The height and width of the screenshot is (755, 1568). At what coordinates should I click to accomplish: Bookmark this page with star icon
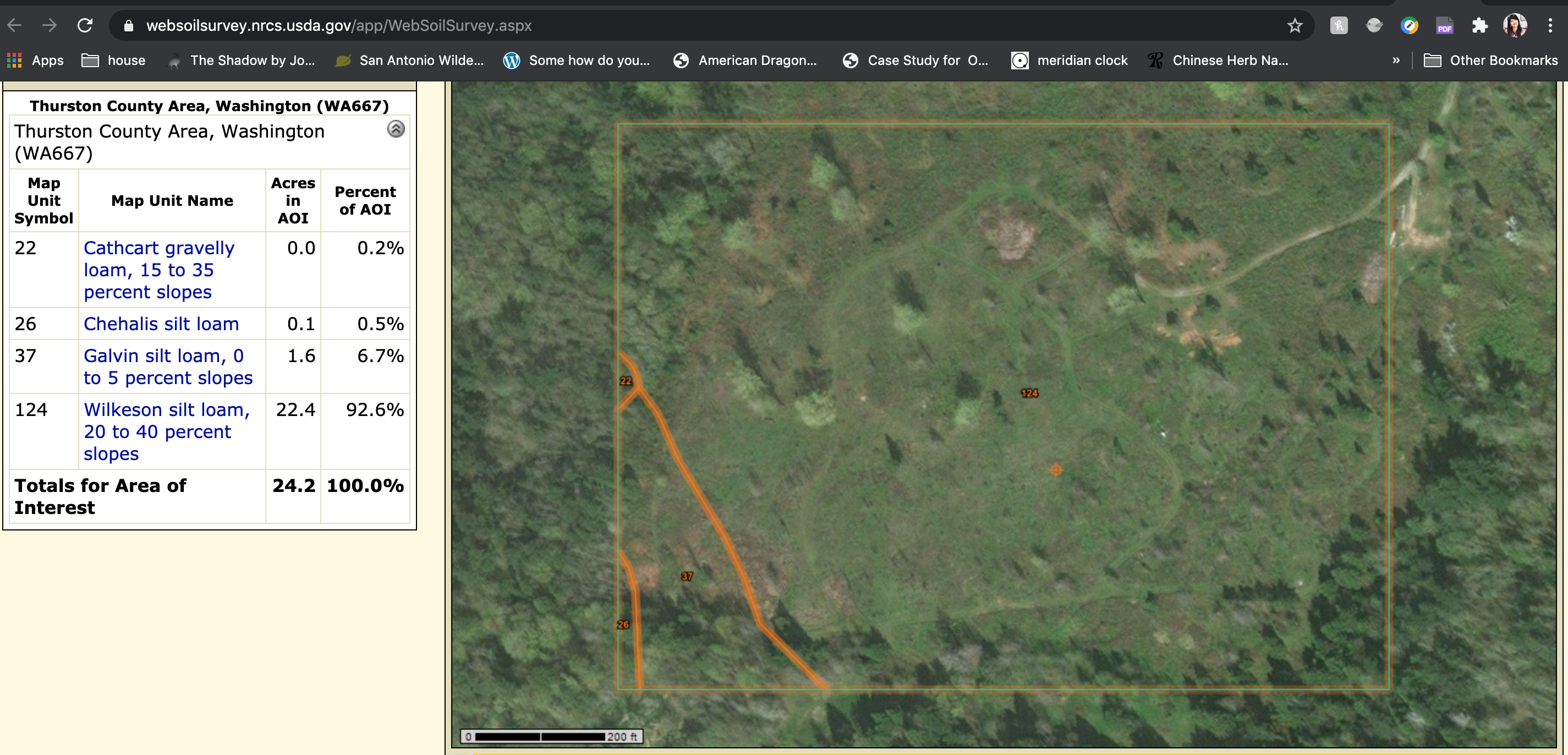point(1294,25)
